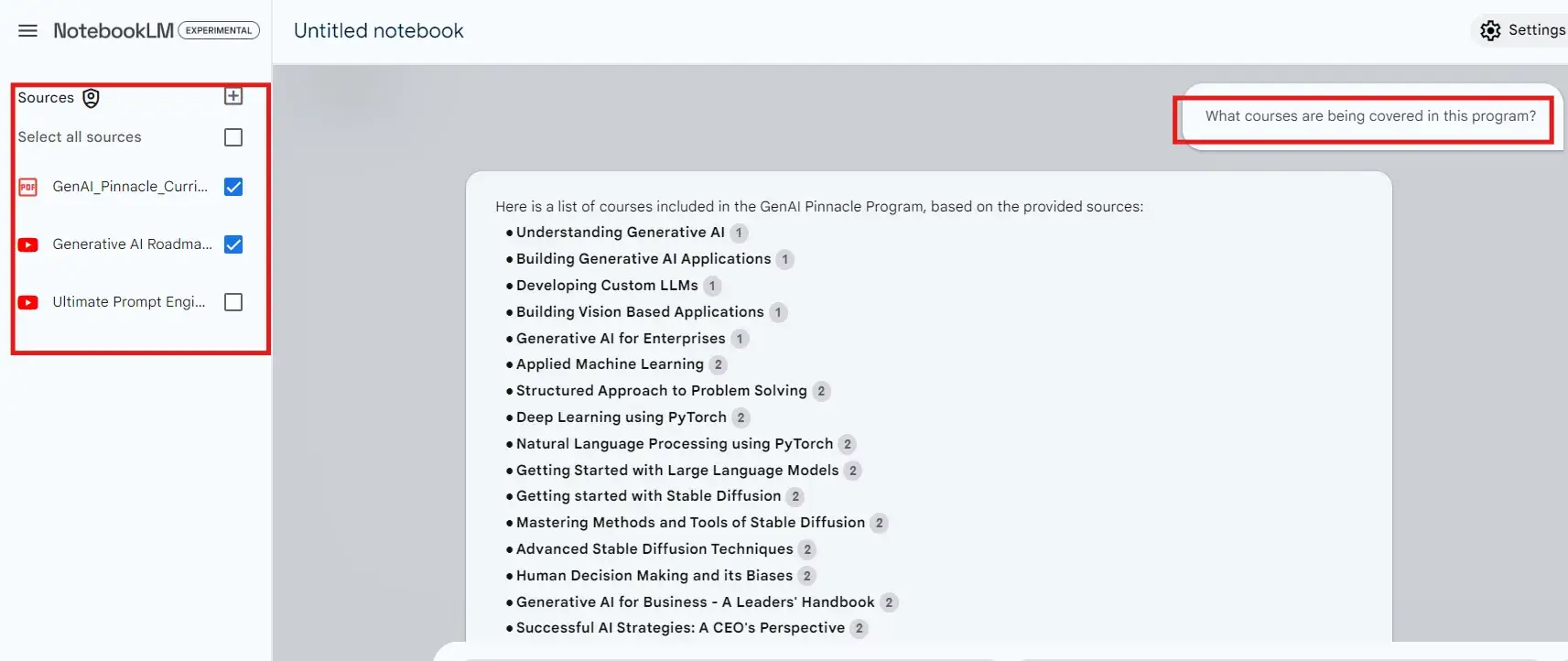Uncheck the GenAI_Pinnacle_Curri source checkbox

(233, 187)
